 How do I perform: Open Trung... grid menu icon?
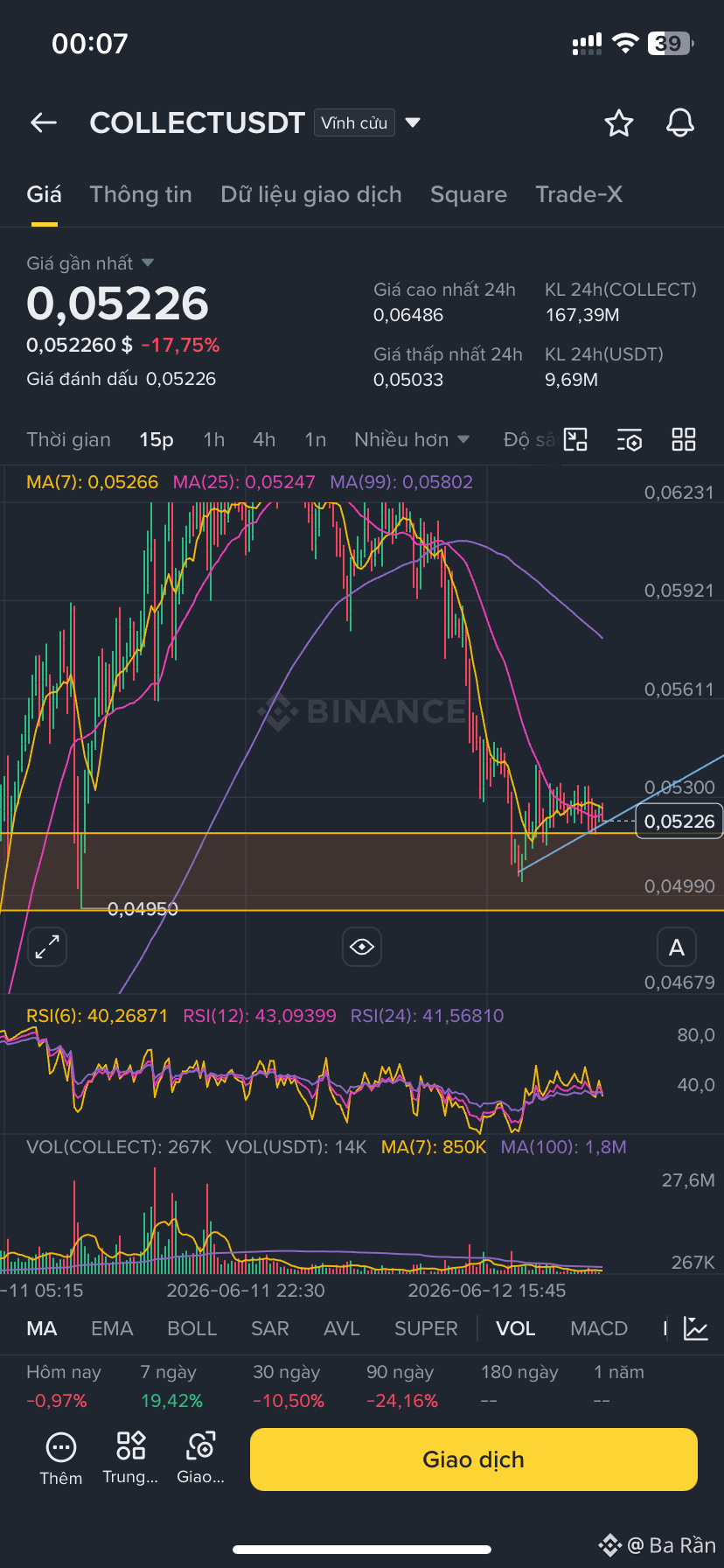tap(130, 1459)
